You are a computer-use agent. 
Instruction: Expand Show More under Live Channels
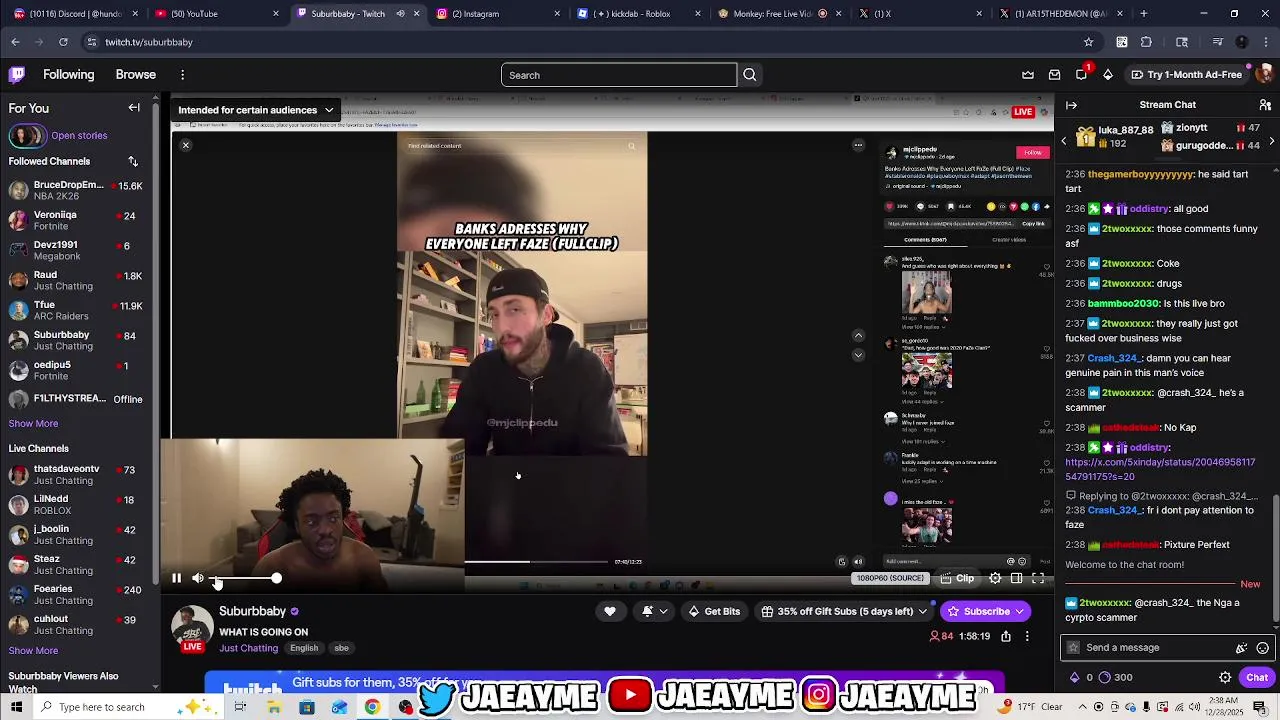33,650
